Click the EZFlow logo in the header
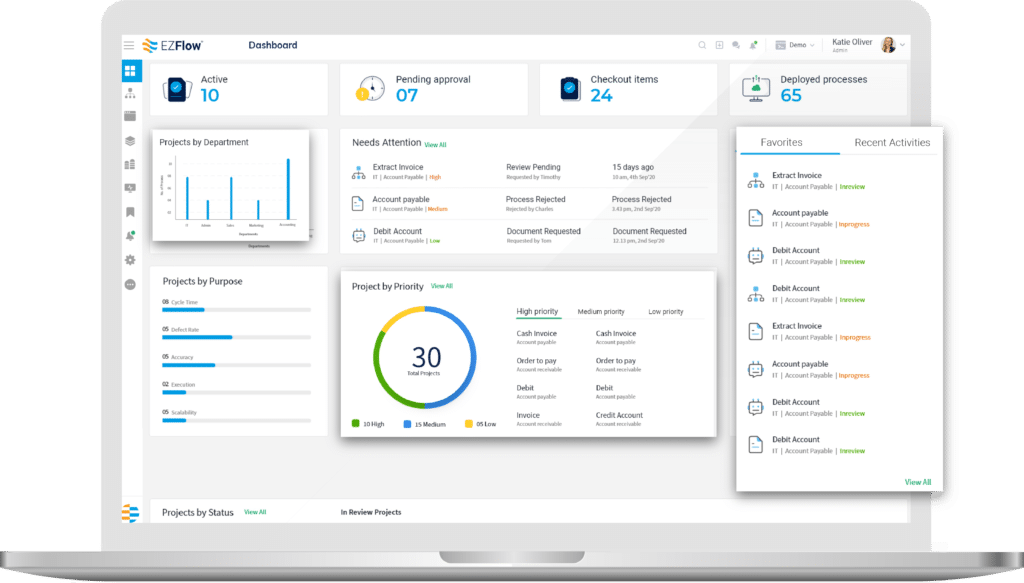1024x583 pixels. pyautogui.click(x=172, y=45)
